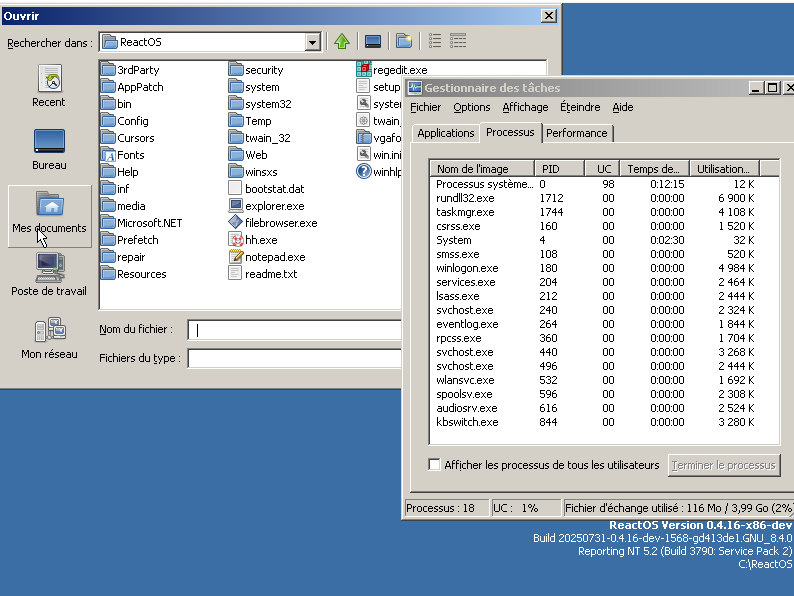Select the Microsoft.NET folder
Image resolution: width=794 pixels, height=596 pixels.
(141, 223)
